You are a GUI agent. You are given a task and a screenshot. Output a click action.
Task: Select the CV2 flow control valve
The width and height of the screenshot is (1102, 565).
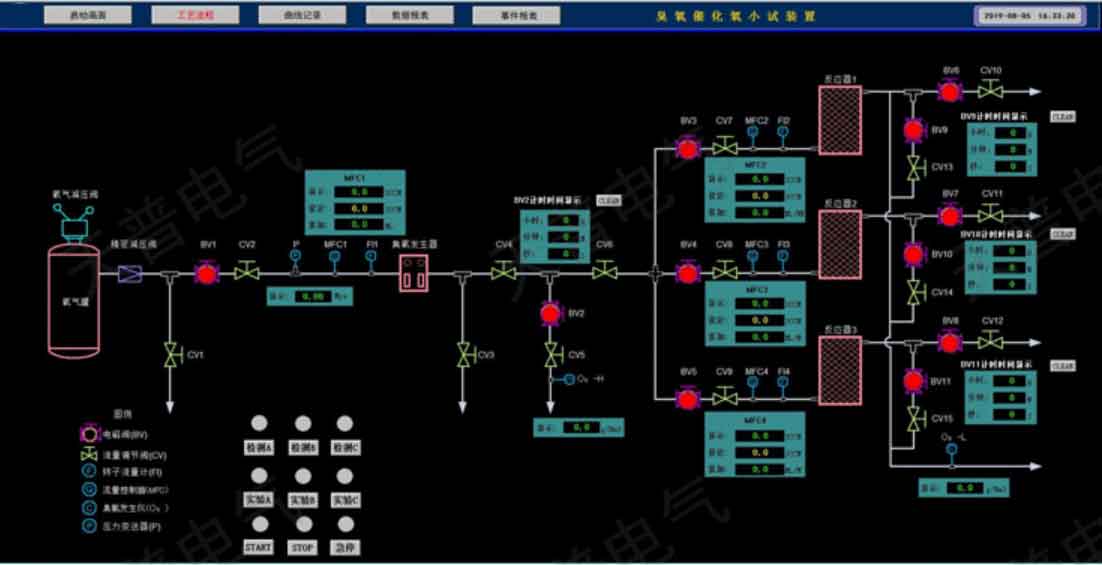click(246, 272)
